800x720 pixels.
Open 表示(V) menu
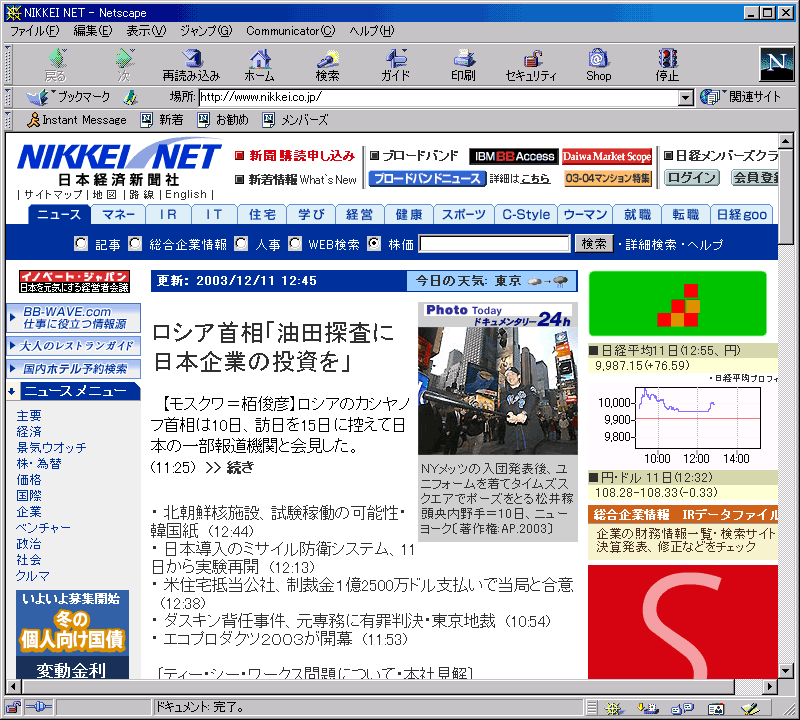[146, 31]
